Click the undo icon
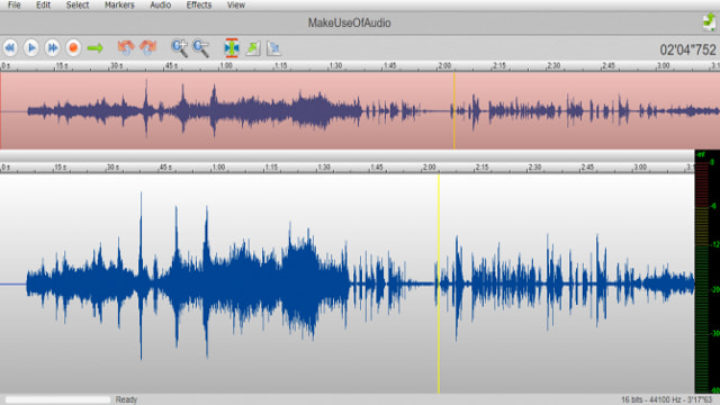The width and height of the screenshot is (720, 405). (126, 47)
